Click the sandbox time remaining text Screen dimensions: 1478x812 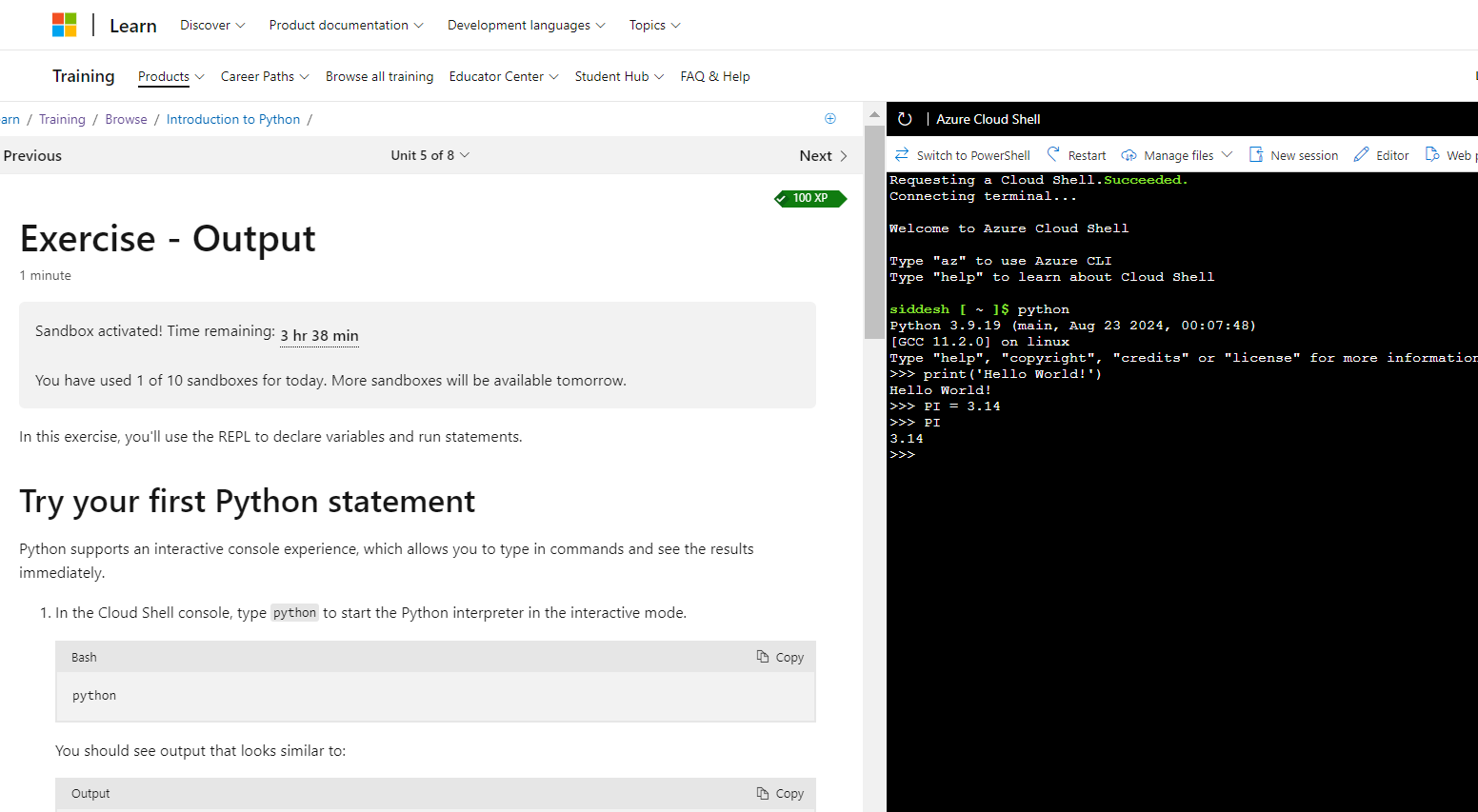(x=319, y=335)
